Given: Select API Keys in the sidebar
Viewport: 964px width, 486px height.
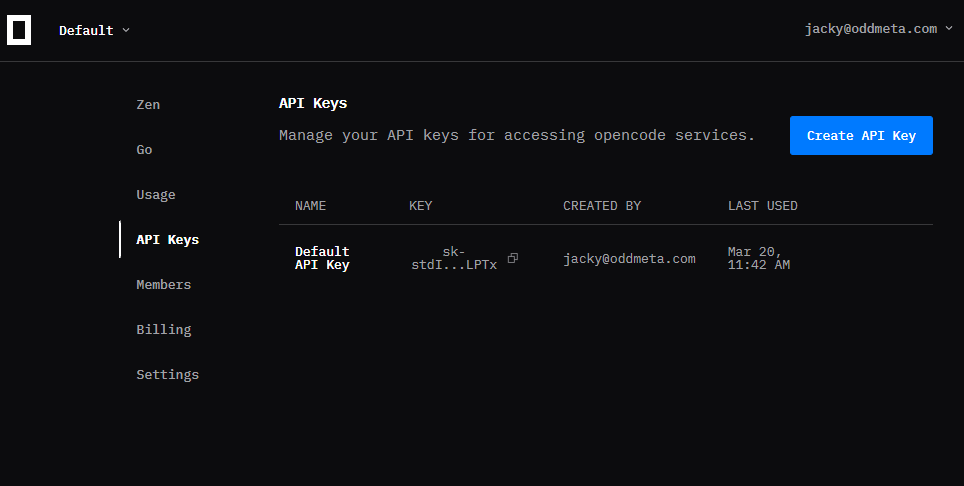Looking at the screenshot, I should coord(167,240).
